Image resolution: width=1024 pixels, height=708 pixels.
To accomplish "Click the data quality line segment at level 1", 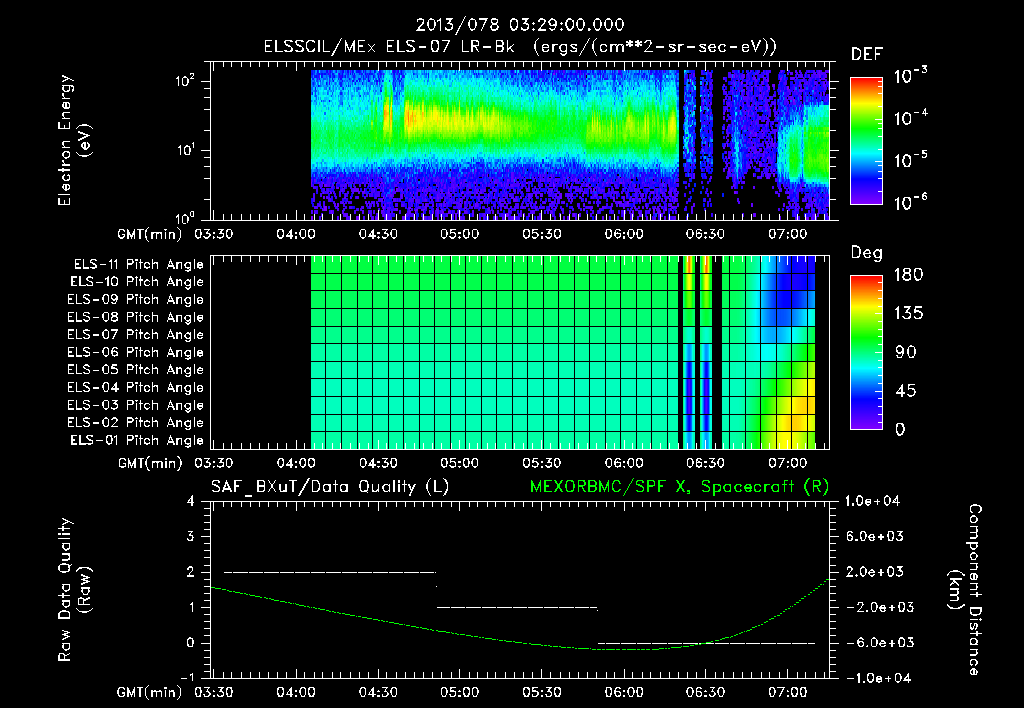I will [x=517, y=607].
